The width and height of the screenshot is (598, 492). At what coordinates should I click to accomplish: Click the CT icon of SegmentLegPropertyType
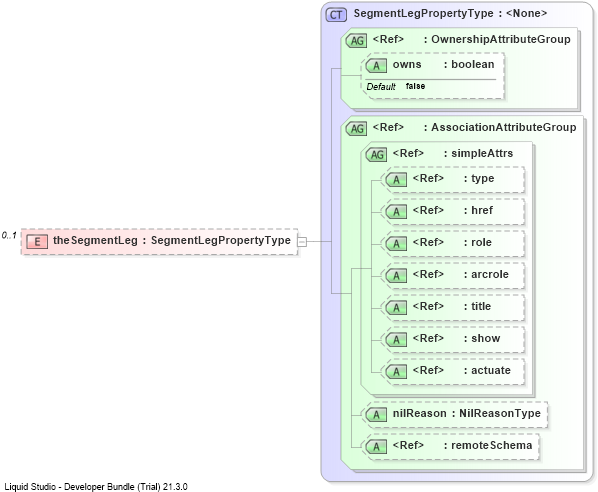click(x=336, y=14)
